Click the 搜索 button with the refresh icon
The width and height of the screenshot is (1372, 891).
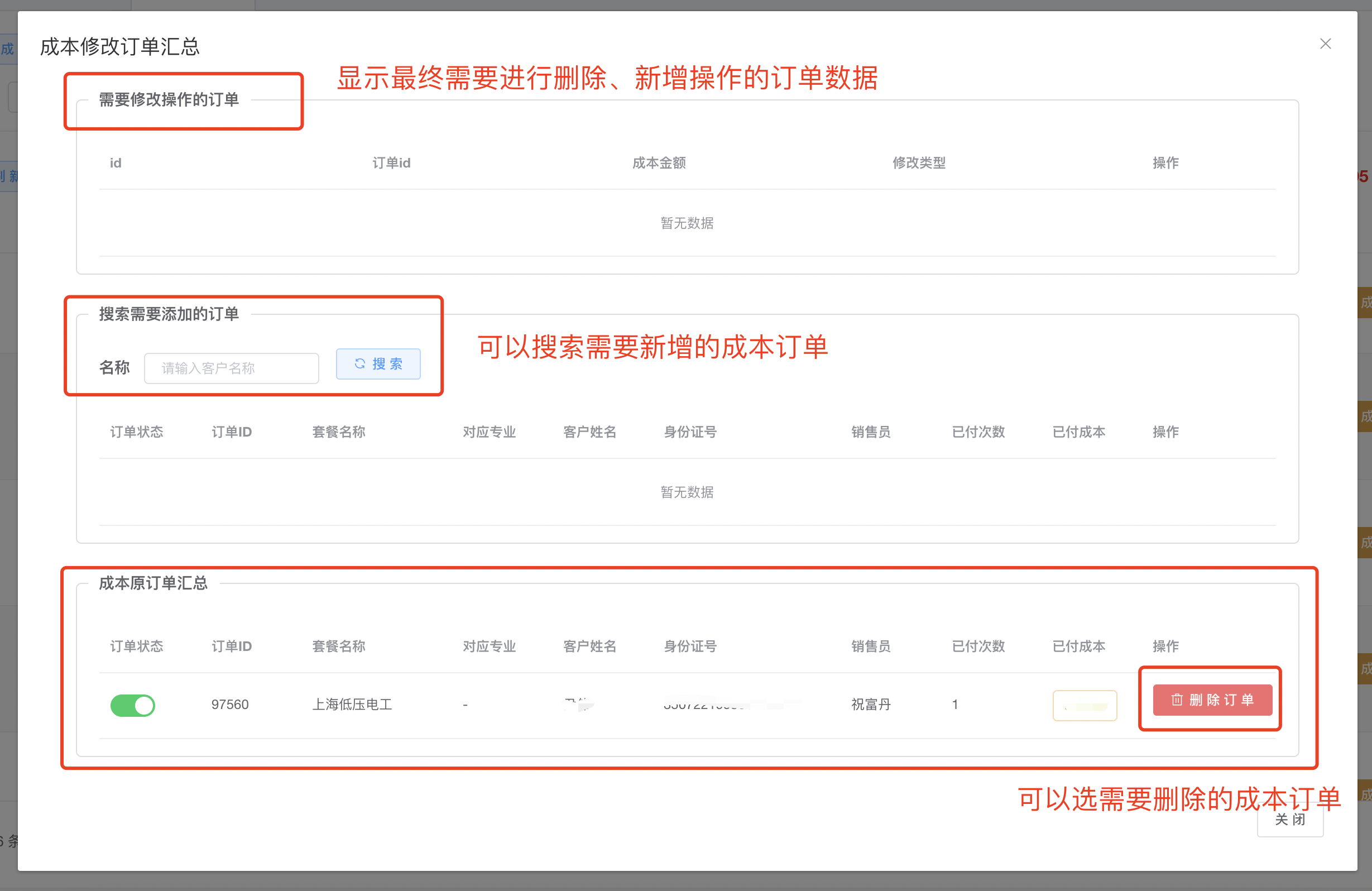pos(378,364)
